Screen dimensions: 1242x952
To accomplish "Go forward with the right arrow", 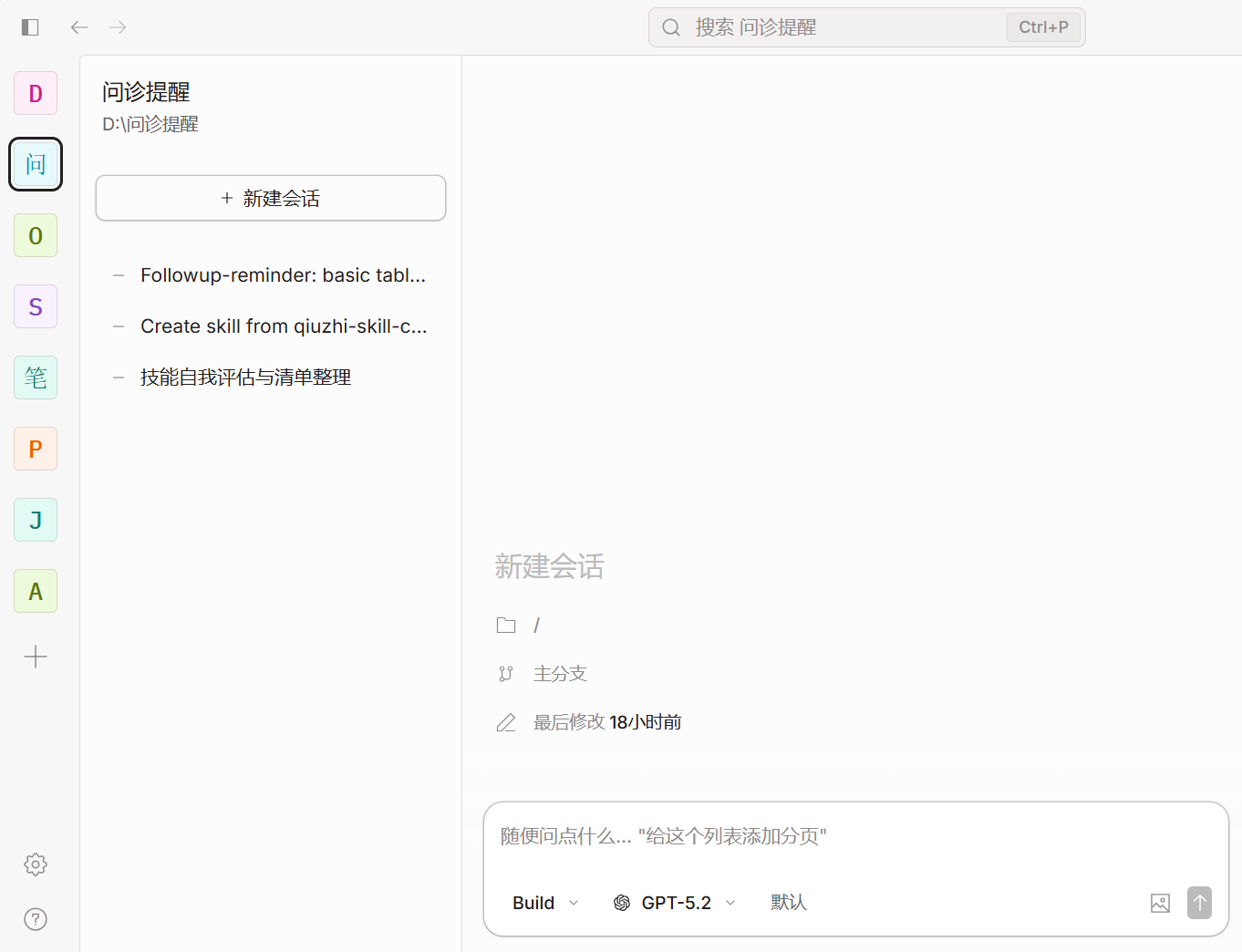I will [x=118, y=27].
